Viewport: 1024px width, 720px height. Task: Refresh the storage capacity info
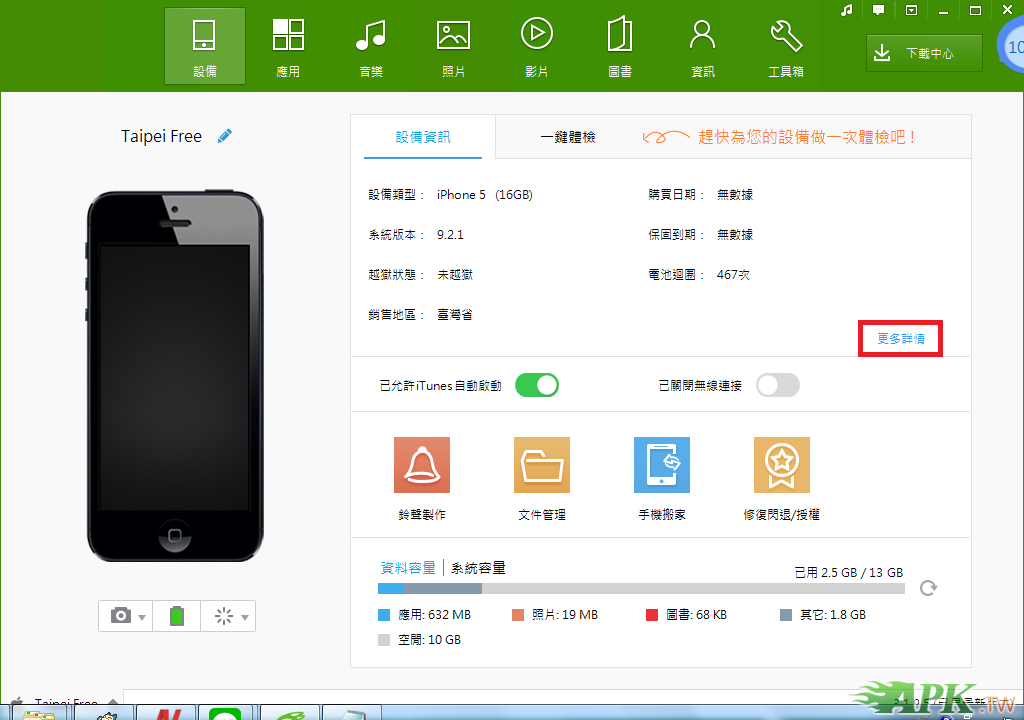coord(928,588)
